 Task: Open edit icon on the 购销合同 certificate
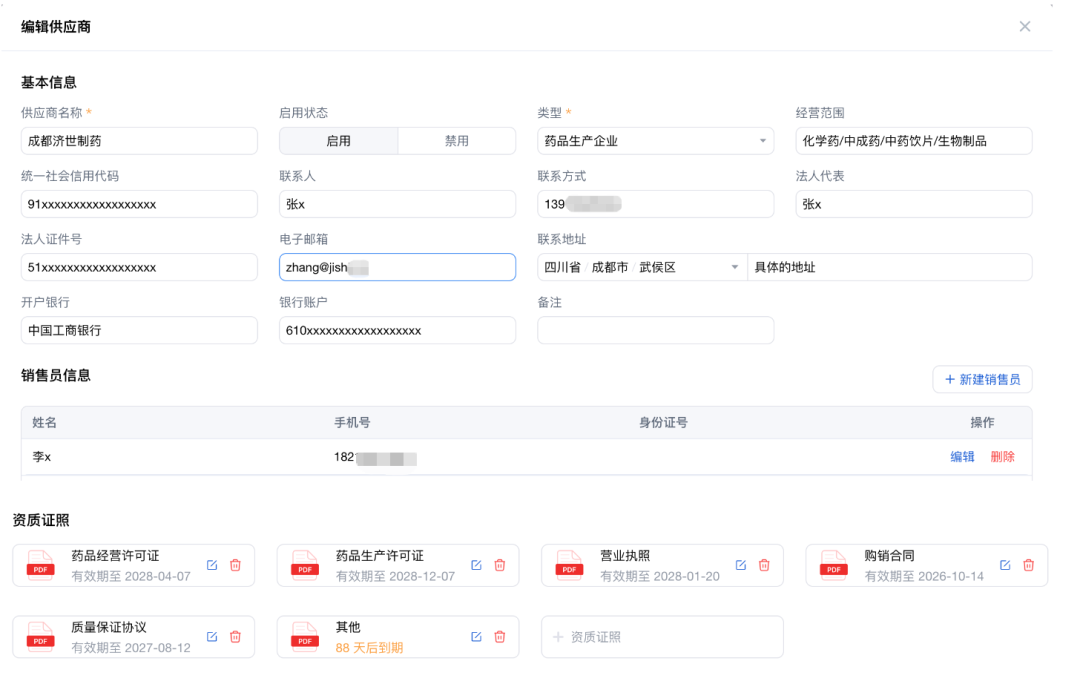pyautogui.click(x=1004, y=564)
